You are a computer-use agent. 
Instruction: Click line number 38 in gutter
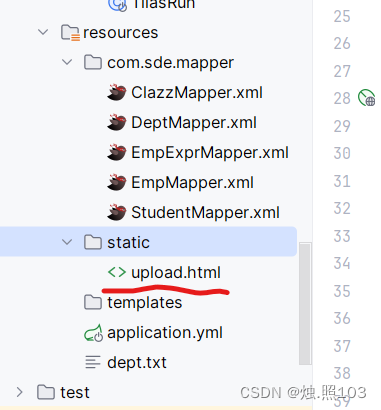tap(342, 373)
